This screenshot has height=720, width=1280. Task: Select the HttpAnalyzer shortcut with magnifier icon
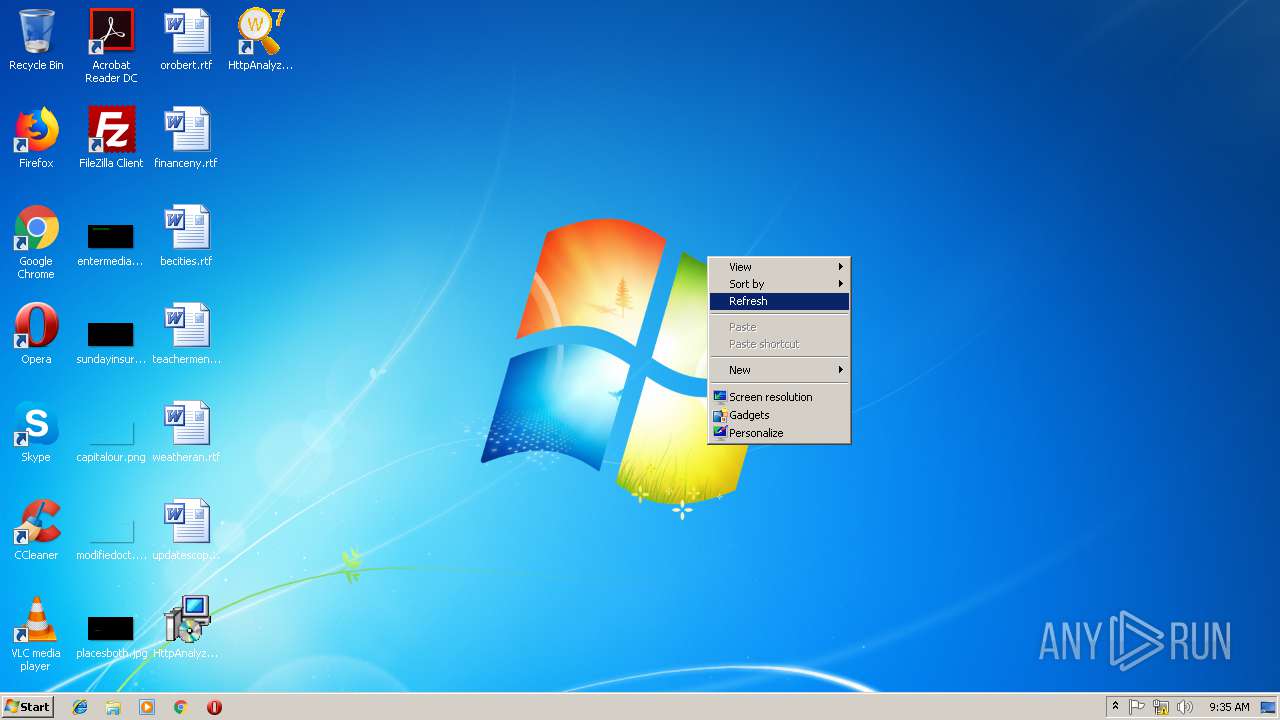[x=260, y=40]
